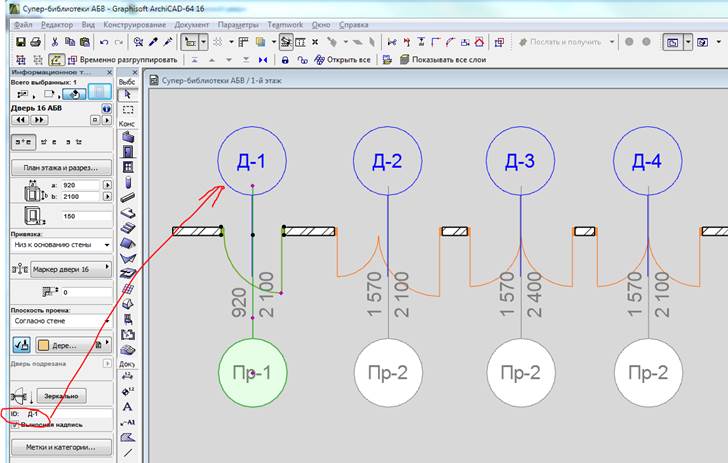The width and height of the screenshot is (728, 463).
Task: Click the Undo arrow icon
Action: (x=104, y=43)
